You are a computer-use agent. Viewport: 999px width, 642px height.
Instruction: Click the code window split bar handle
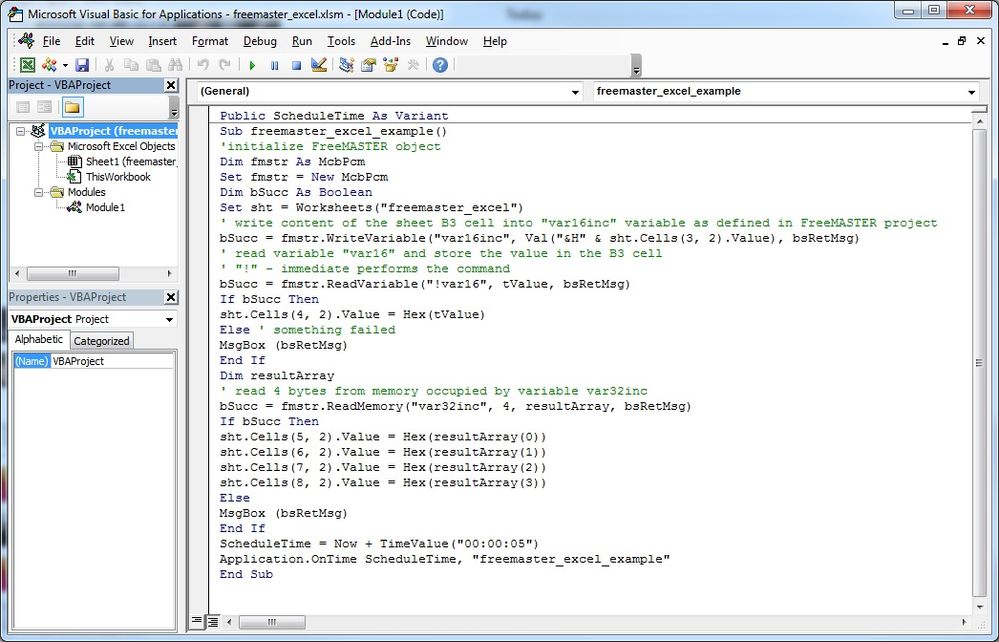(979, 110)
